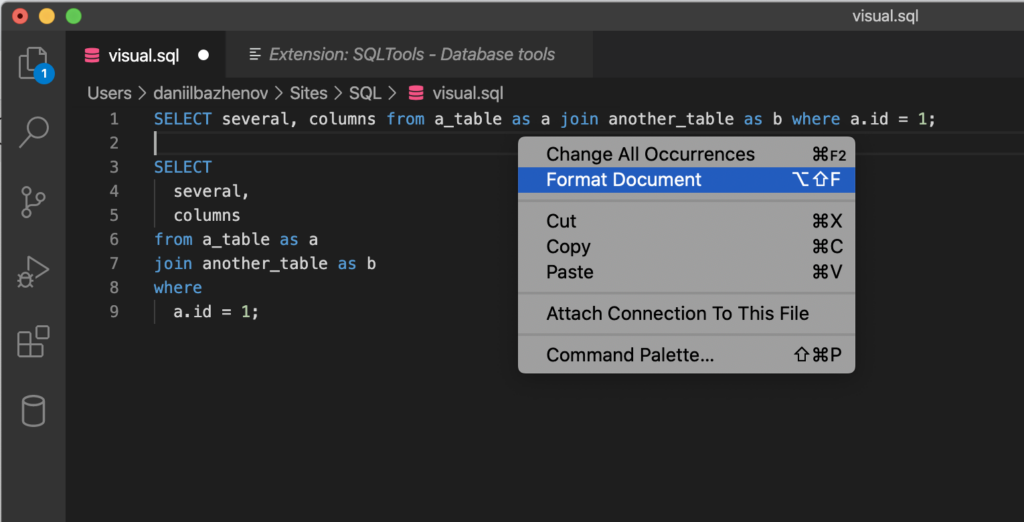
Task: Click 'a_table' on line 6
Action: (236, 240)
